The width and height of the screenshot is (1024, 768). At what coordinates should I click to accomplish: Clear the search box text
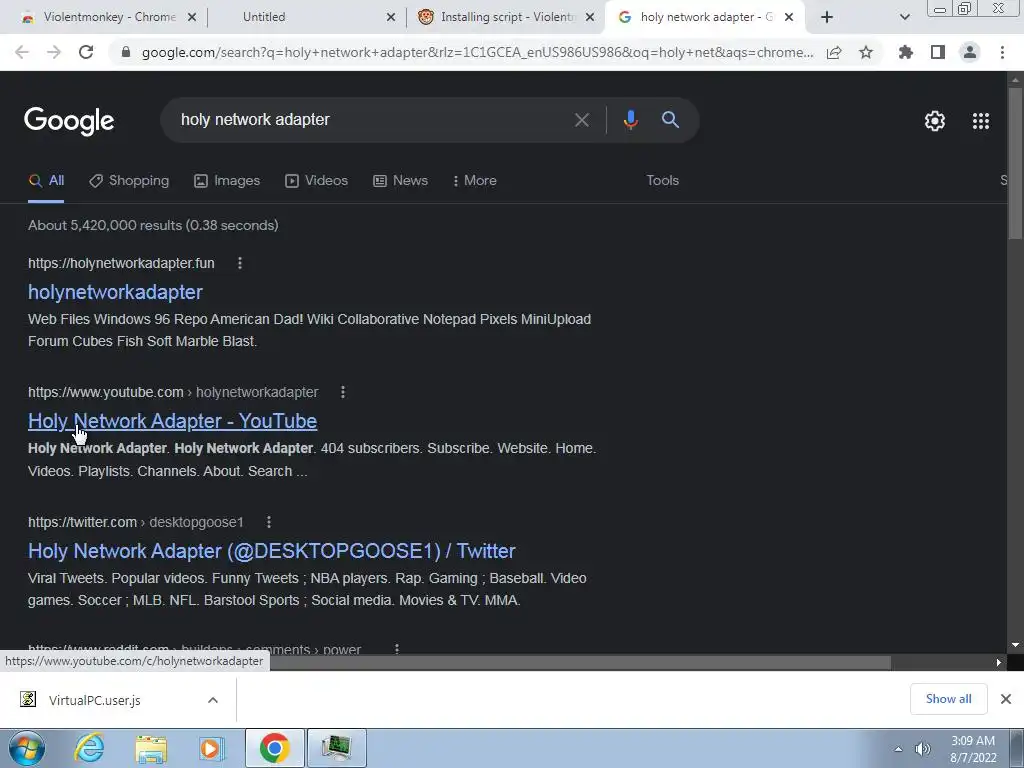[581, 120]
